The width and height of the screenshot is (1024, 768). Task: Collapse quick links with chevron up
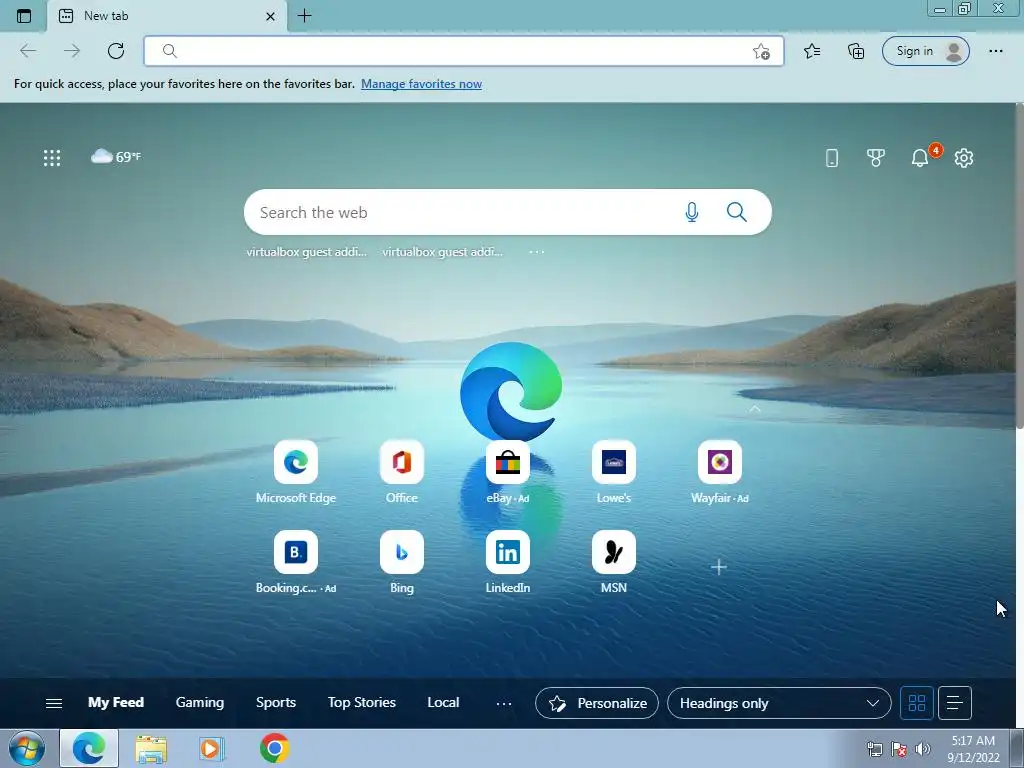tap(754, 409)
